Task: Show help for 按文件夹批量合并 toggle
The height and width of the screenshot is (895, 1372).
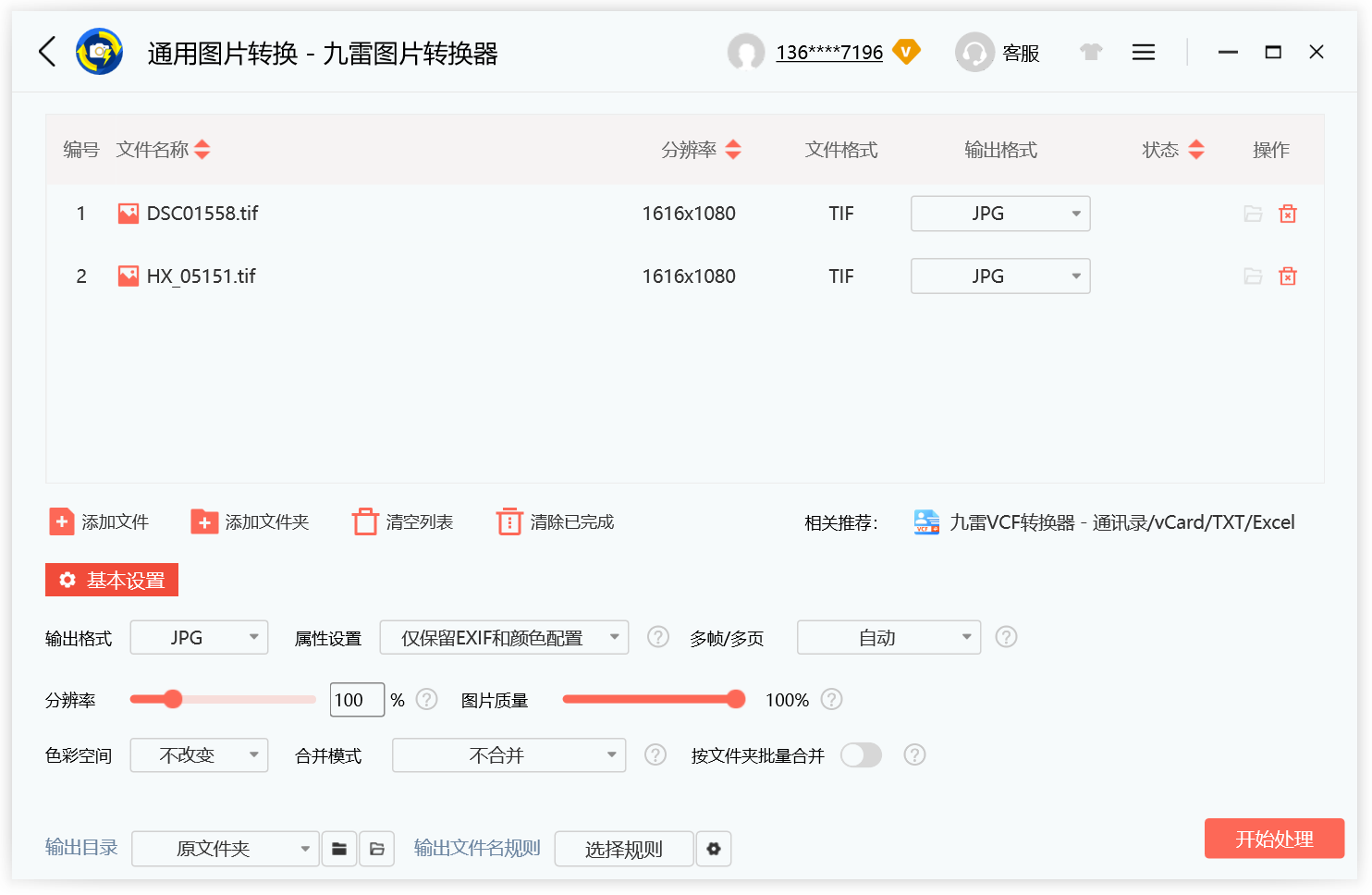Action: 914,754
